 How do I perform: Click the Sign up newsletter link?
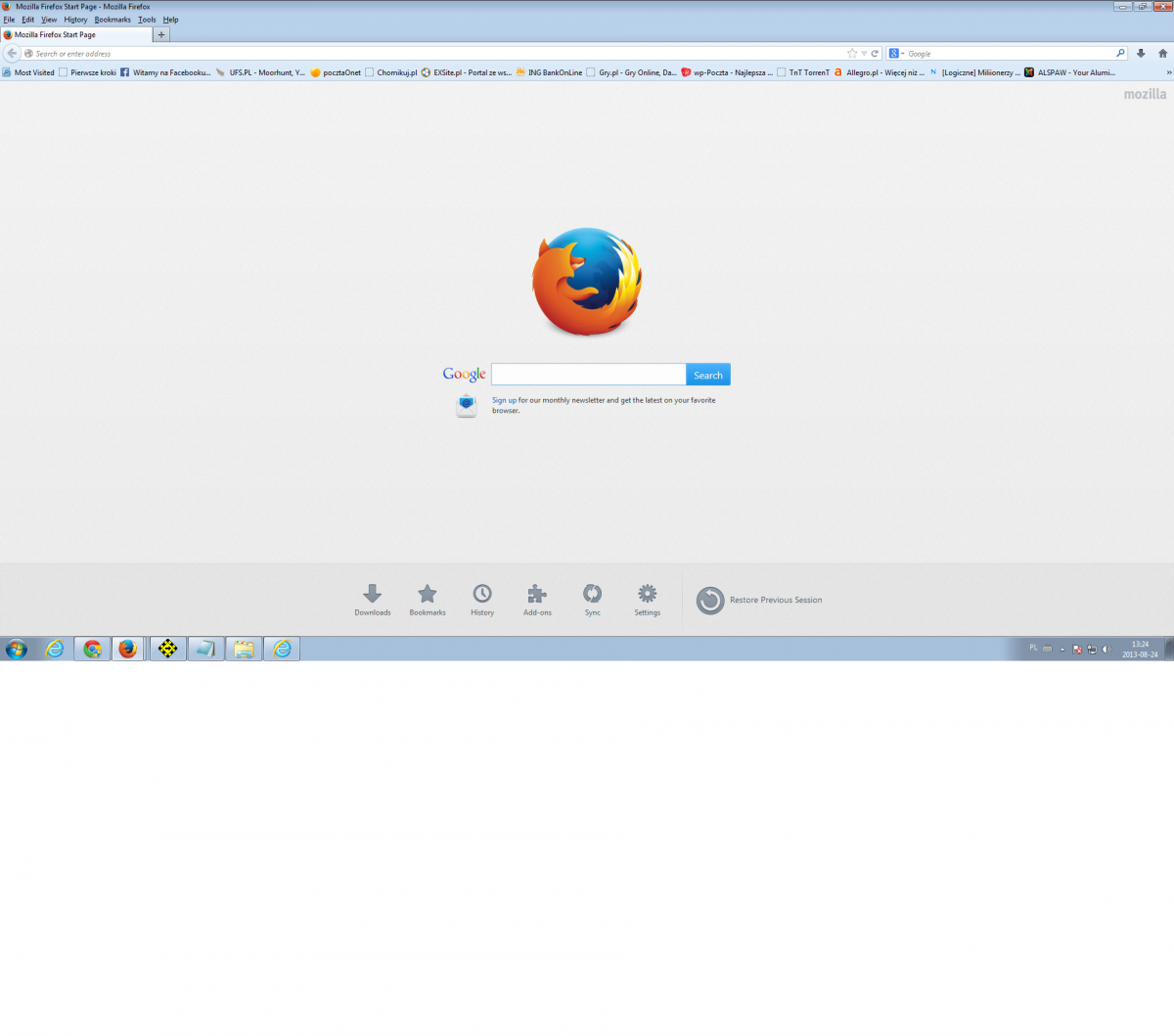[x=504, y=400]
